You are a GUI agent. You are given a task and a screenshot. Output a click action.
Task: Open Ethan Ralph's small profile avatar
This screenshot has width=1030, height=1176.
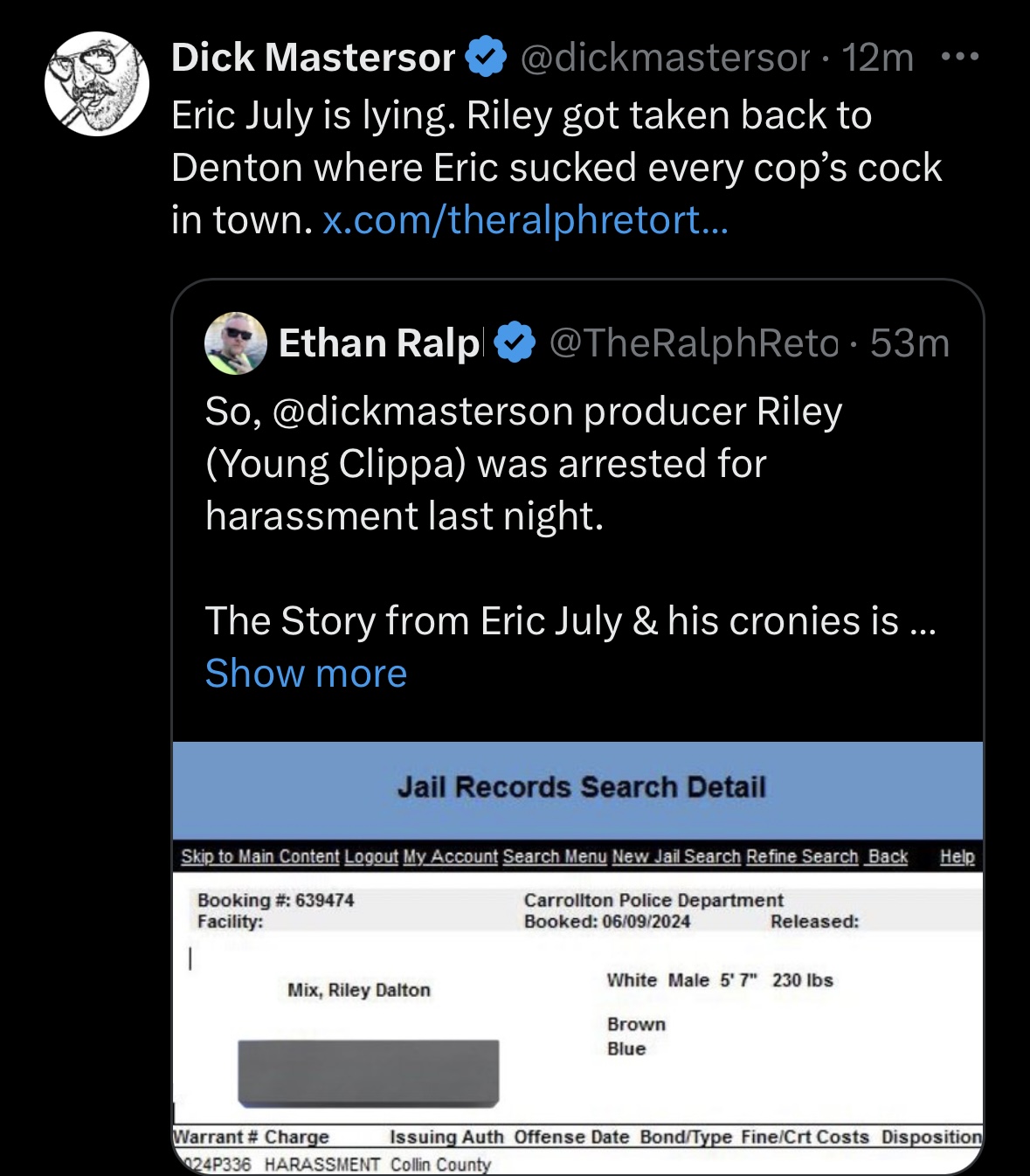click(x=235, y=342)
